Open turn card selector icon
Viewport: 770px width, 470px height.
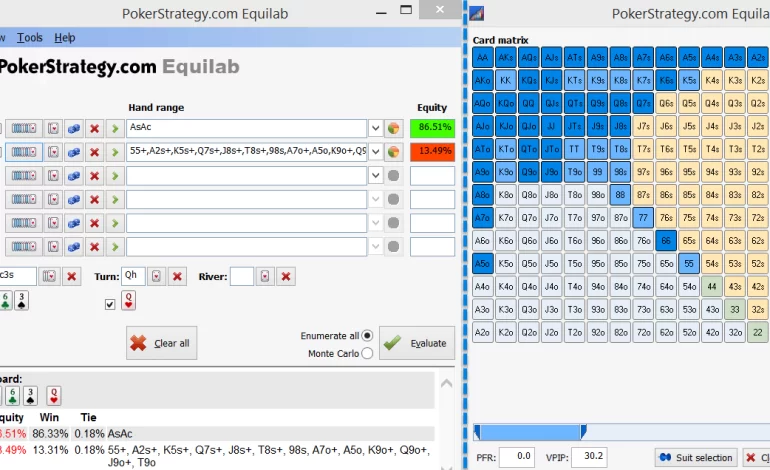(156, 276)
